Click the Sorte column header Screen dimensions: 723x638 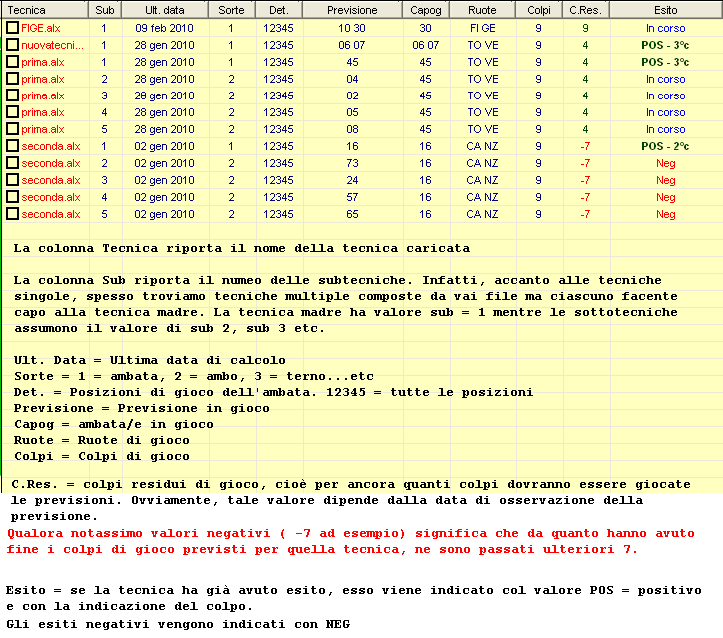click(x=231, y=10)
